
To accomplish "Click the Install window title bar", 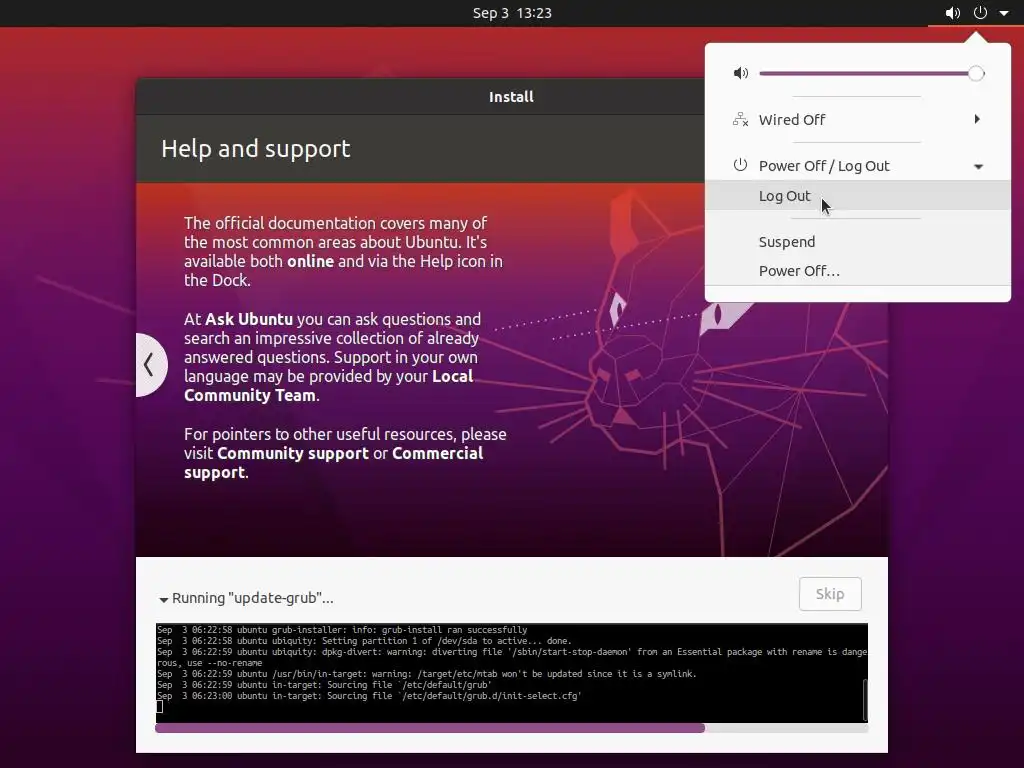I will point(511,97).
